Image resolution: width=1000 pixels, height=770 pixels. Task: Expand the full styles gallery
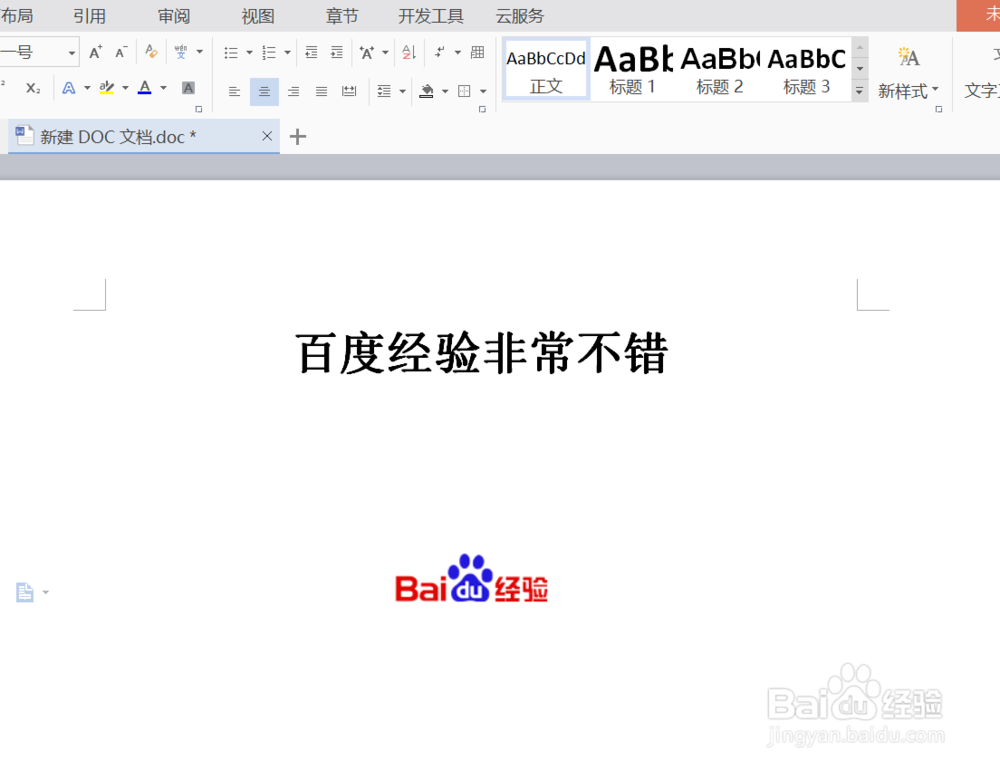pos(860,91)
